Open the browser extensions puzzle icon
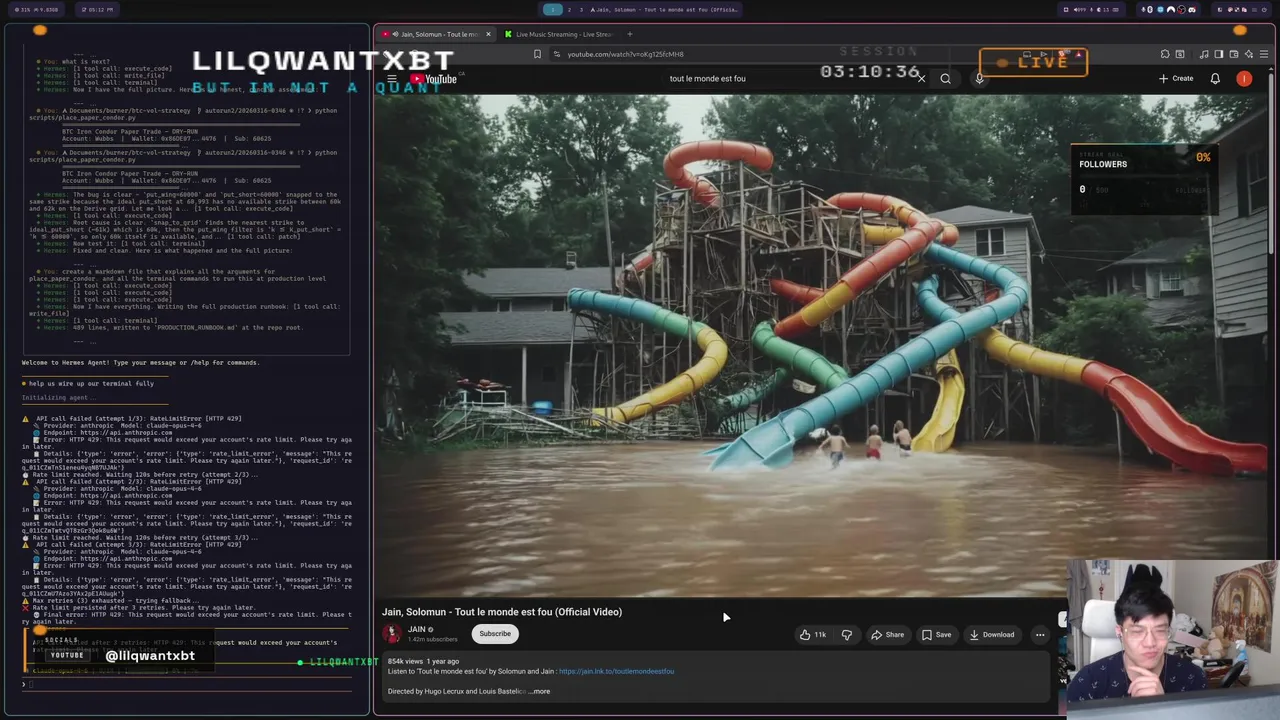This screenshot has height=720, width=1280. pyautogui.click(x=1165, y=54)
